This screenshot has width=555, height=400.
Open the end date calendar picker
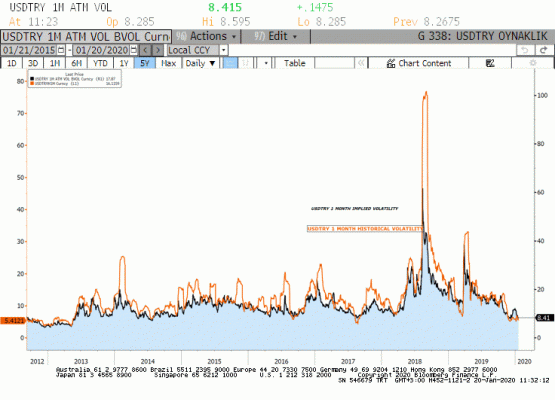click(x=133, y=50)
